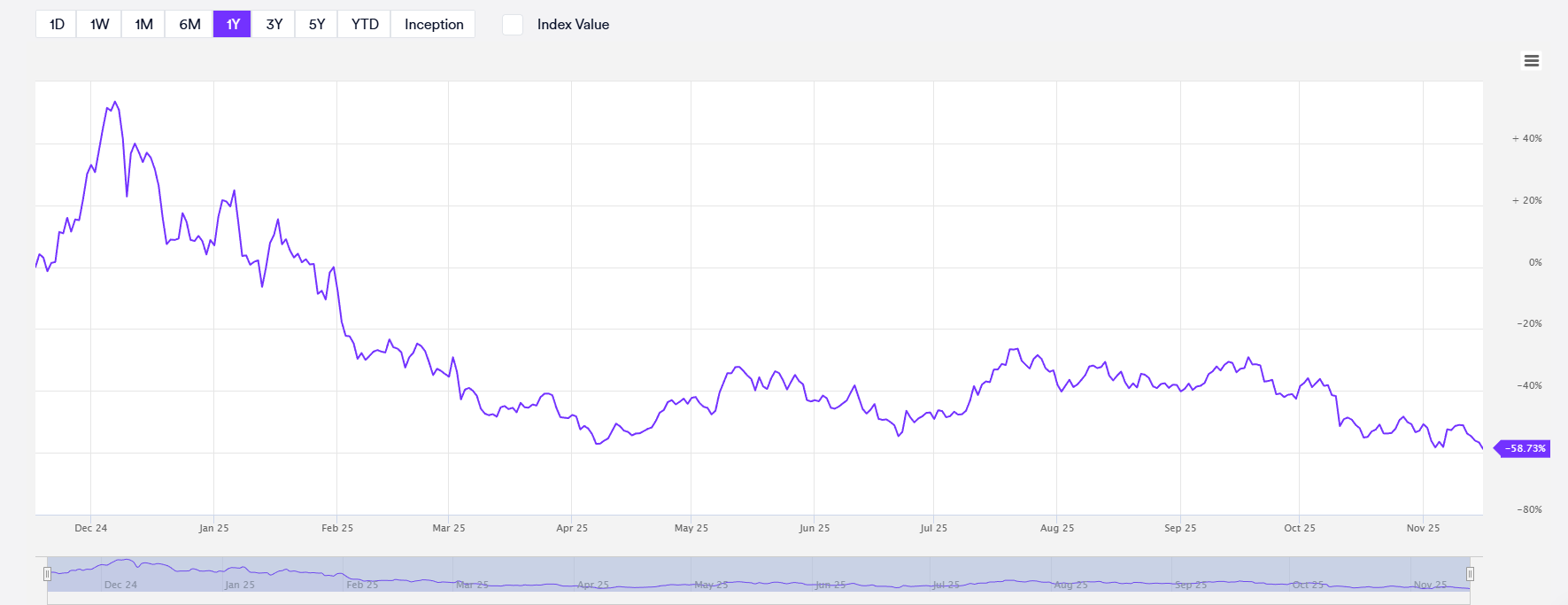Switch chart to 1M range

tap(143, 24)
